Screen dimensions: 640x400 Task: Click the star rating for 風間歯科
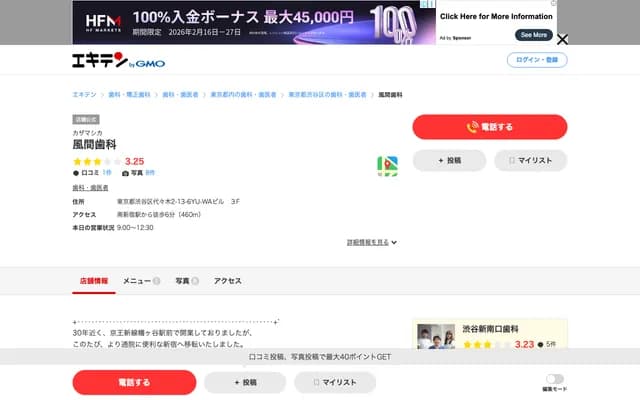96,161
